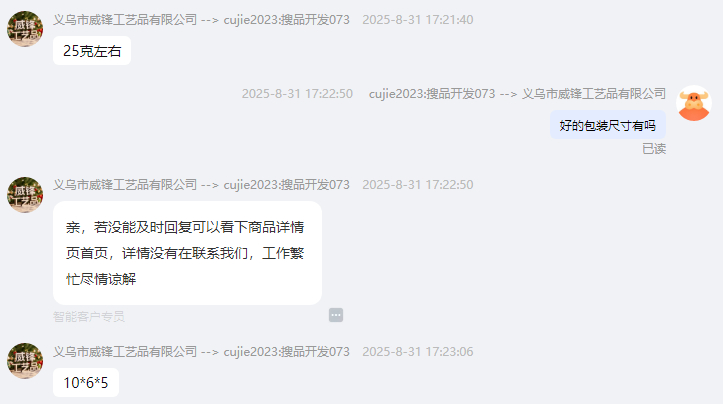
Task: Select the 10*6*5 message bubble
Action: [x=86, y=382]
